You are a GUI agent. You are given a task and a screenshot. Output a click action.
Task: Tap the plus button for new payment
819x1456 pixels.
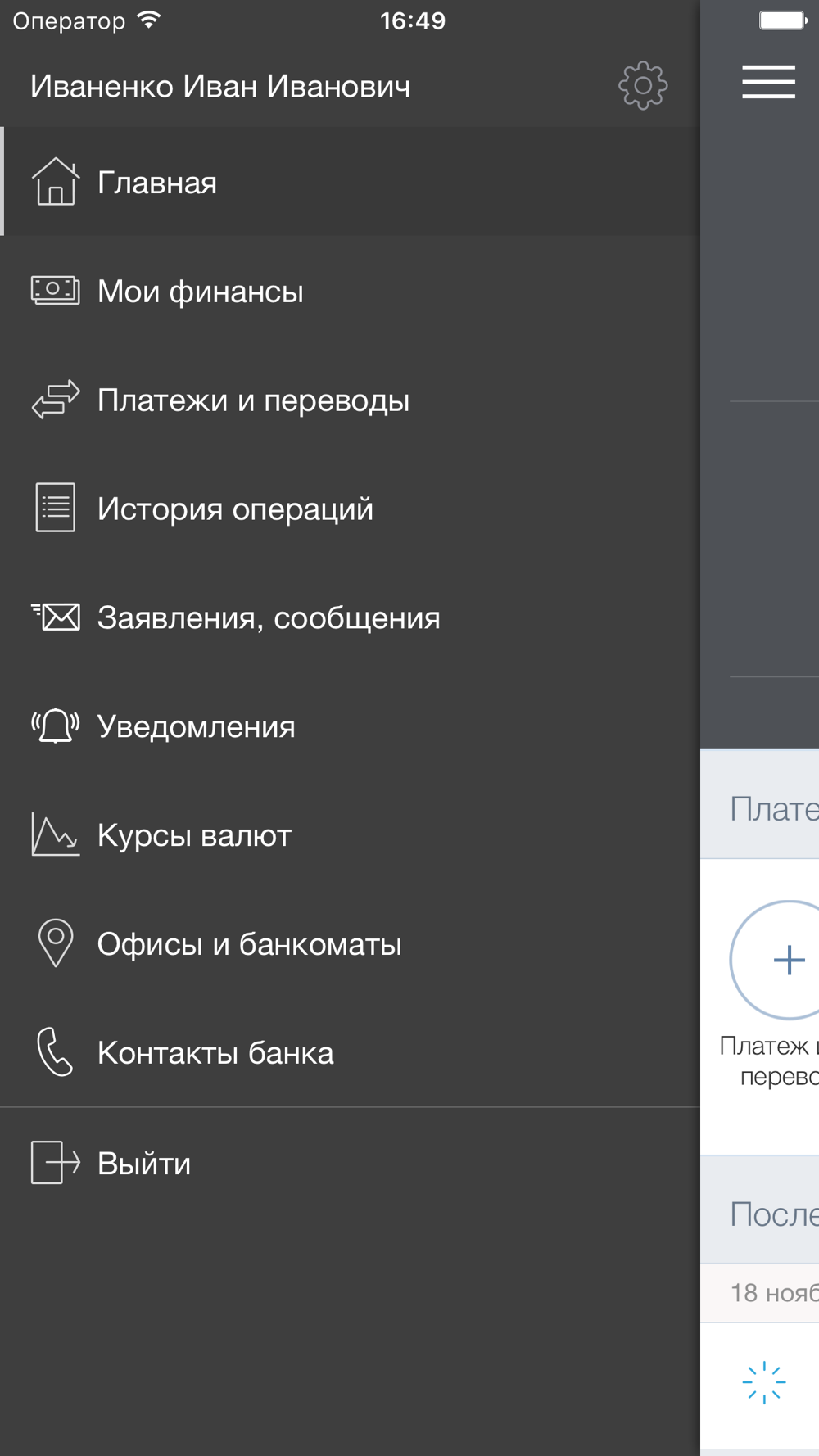787,960
